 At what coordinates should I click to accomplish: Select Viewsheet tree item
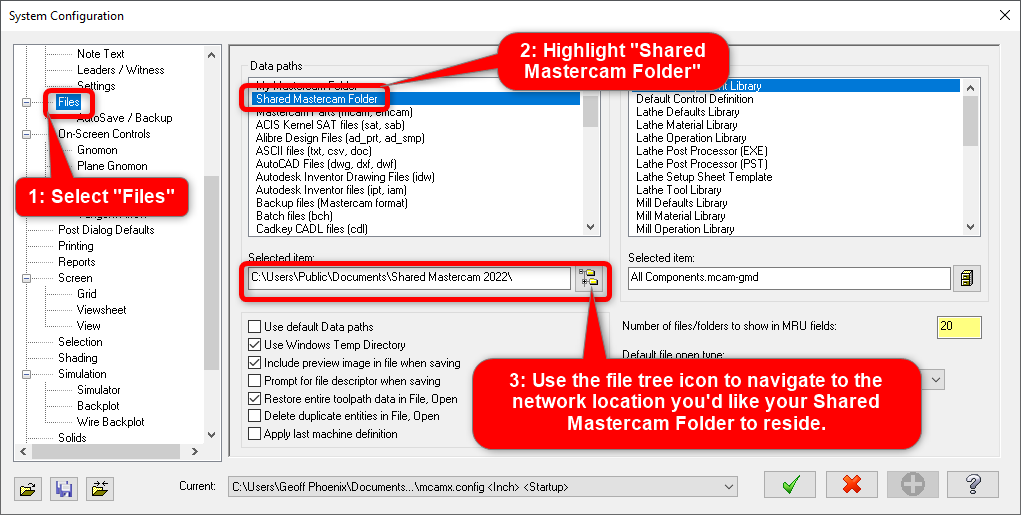102,310
